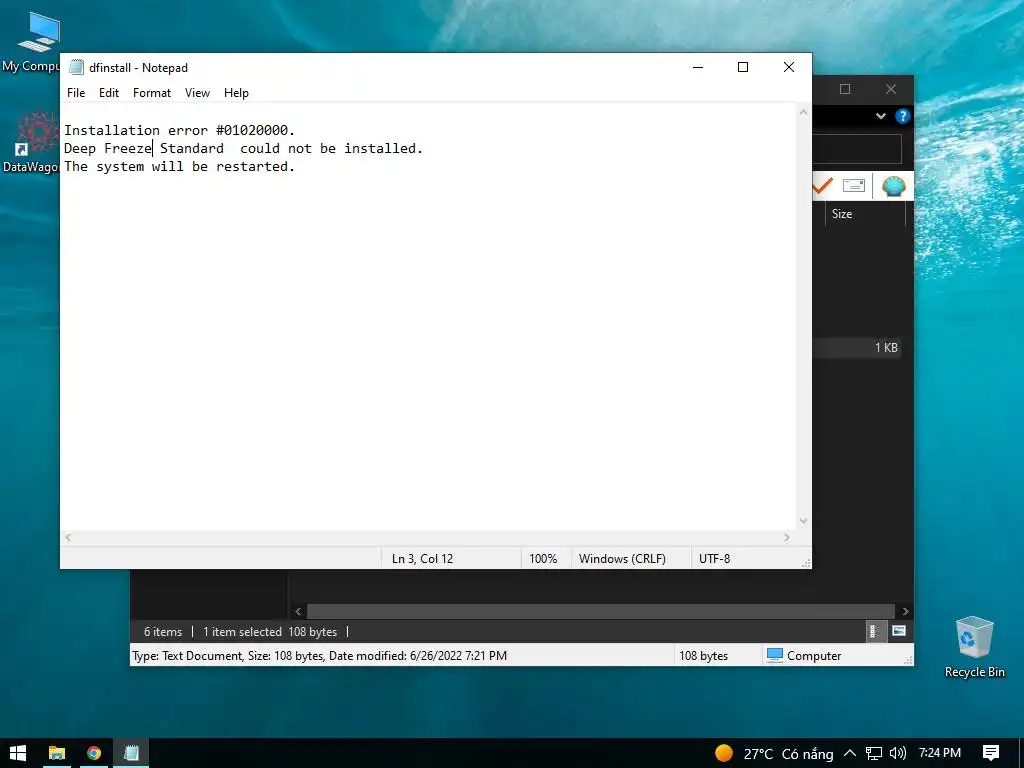1024x768 pixels.
Task: Click the Explorer horizontal scrollbar track
Action: click(601, 611)
